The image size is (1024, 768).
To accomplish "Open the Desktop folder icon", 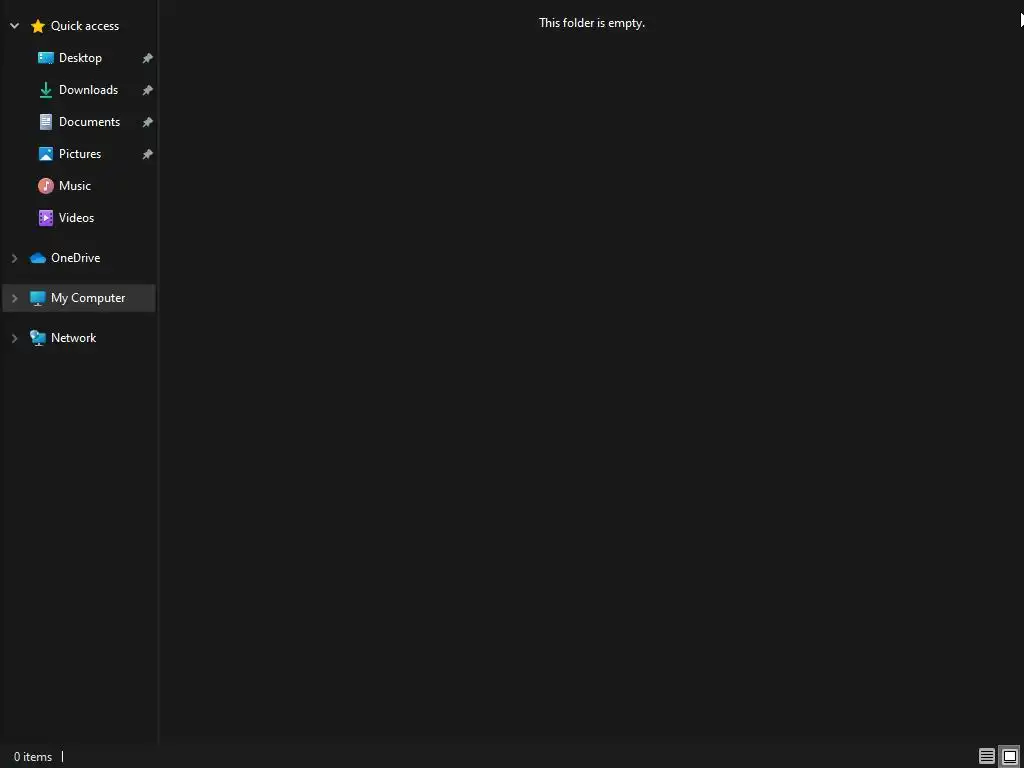I will coord(46,58).
